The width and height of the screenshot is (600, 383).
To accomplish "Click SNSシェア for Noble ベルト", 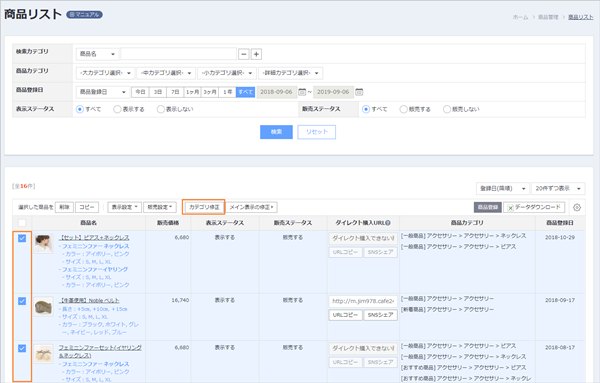I will coord(380,315).
